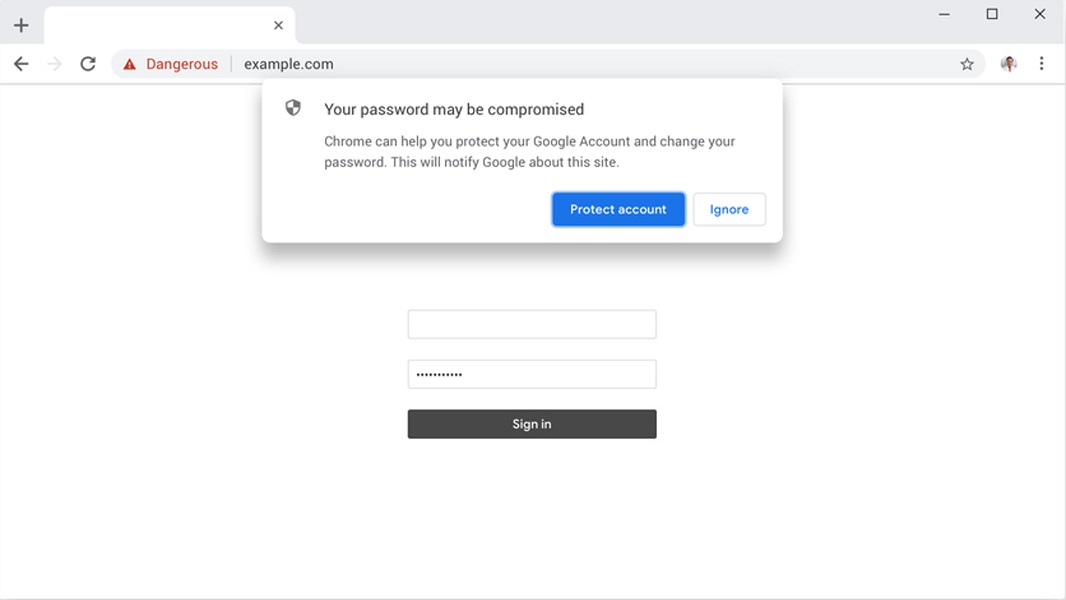1066x600 pixels.
Task: Bookmark this page with star icon
Action: pyautogui.click(x=967, y=64)
